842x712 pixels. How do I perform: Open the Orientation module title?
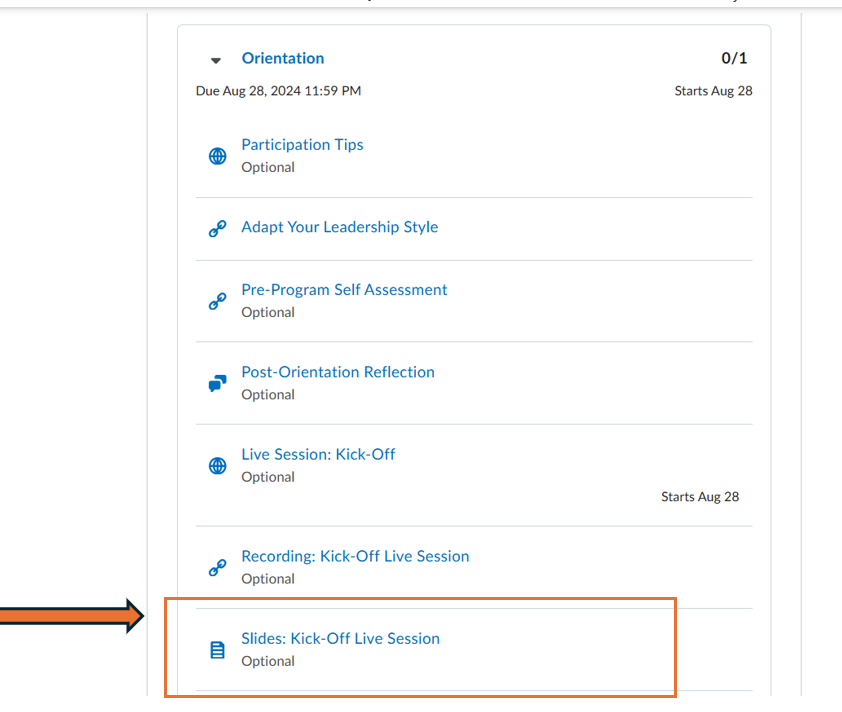283,58
